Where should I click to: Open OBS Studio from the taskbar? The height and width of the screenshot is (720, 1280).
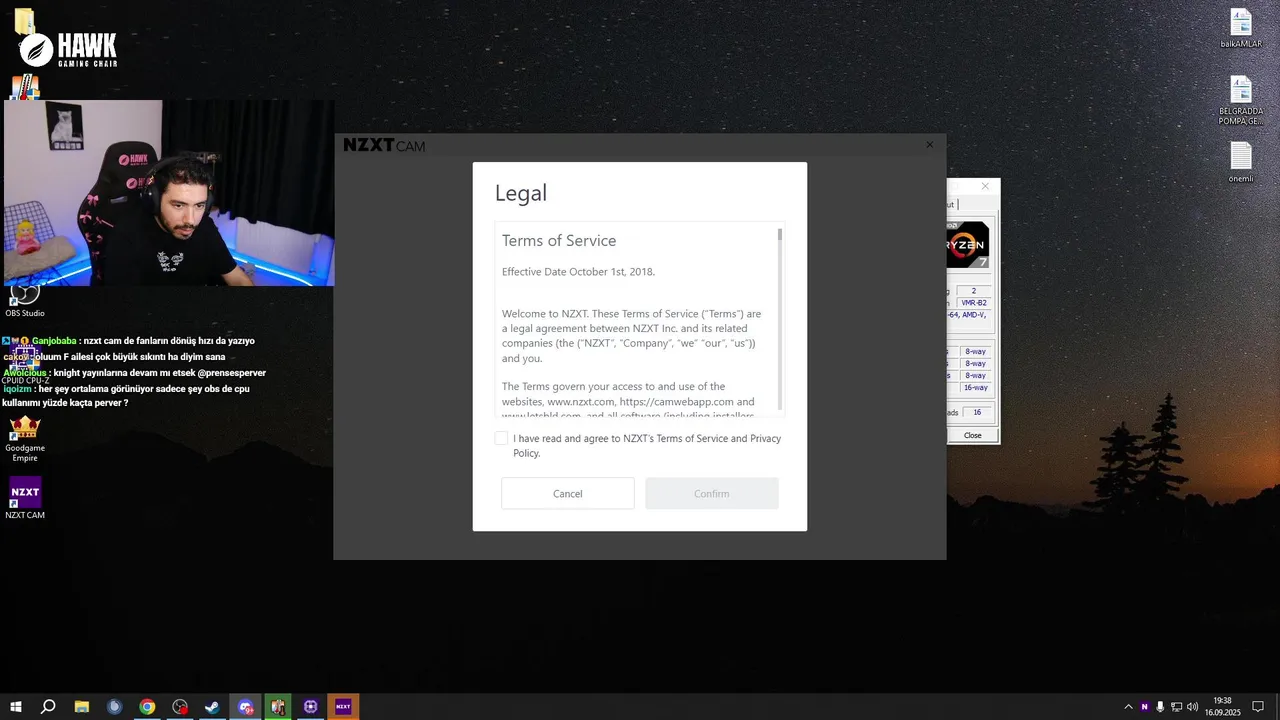[180, 707]
